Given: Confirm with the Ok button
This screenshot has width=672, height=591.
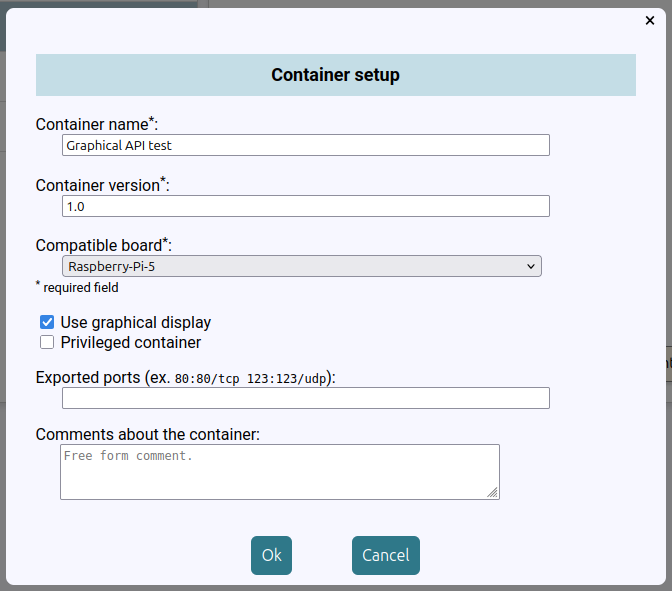Looking at the screenshot, I should 271,555.
